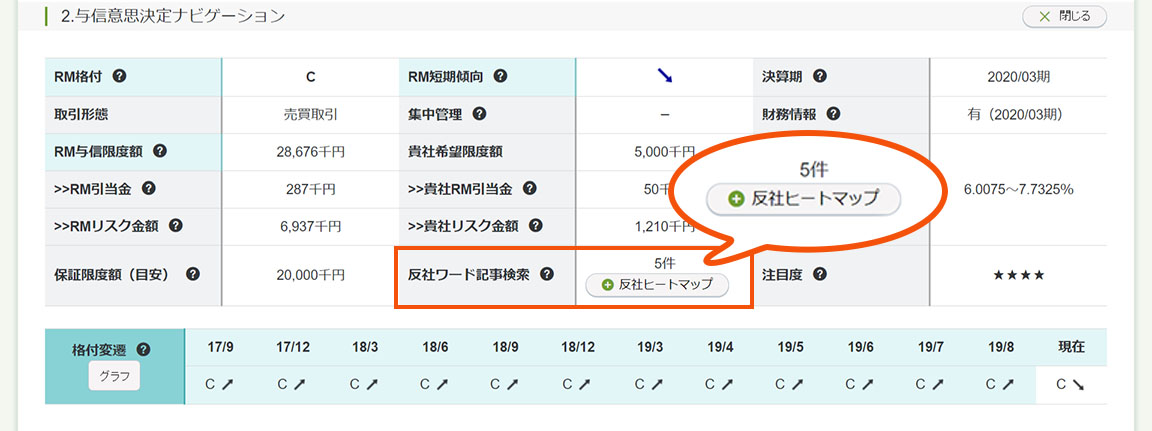Click help icon next to 集中管理

point(479,114)
